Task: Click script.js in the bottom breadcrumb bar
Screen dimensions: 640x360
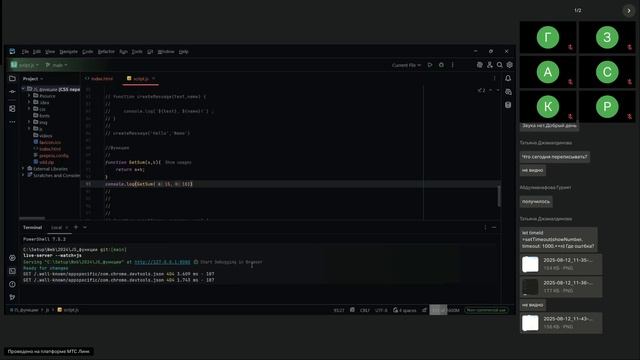Action: [x=68, y=310]
